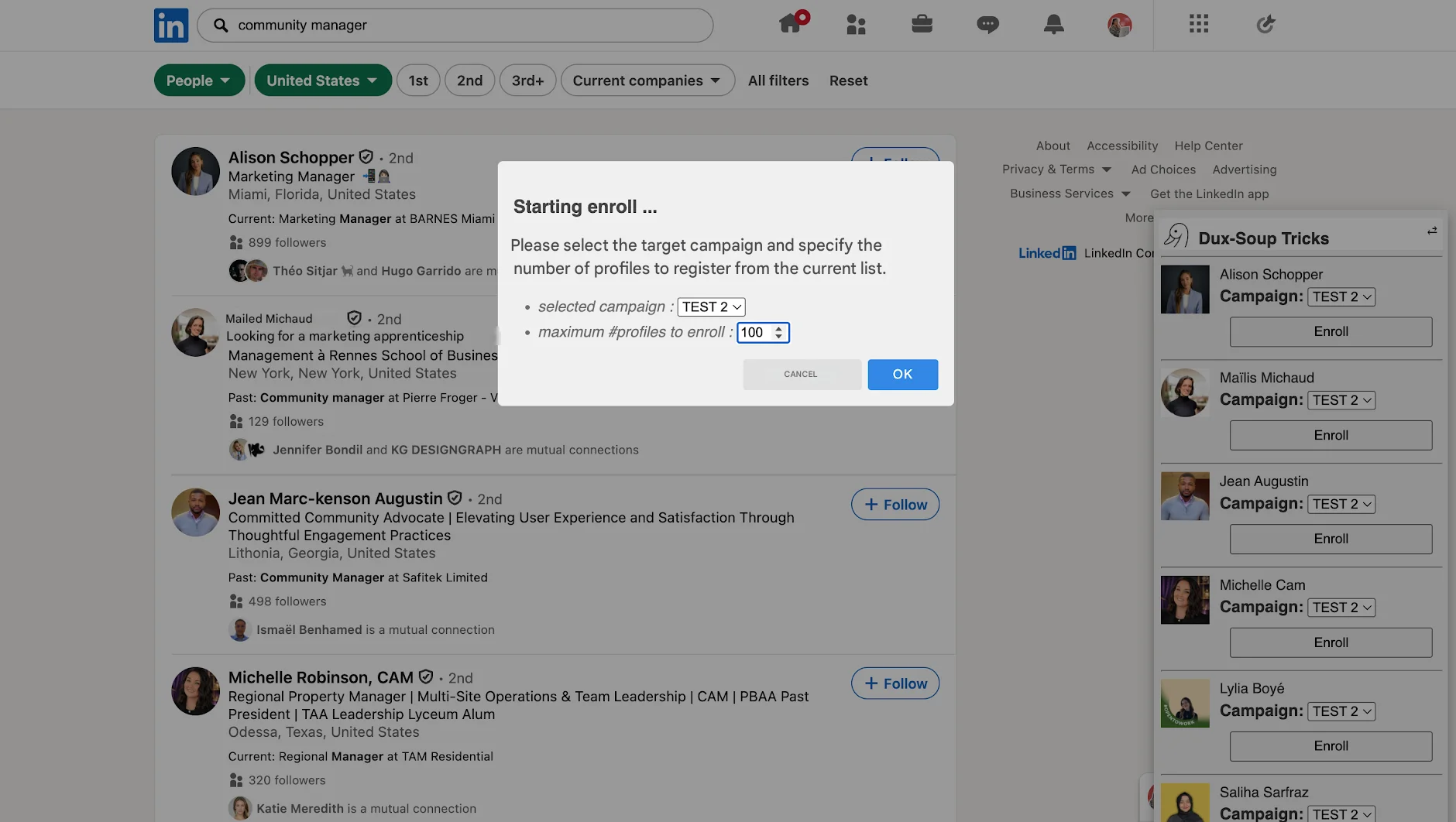Cancel the Starting enroll dialog
Viewport: 1456px width, 822px height.
click(802, 375)
